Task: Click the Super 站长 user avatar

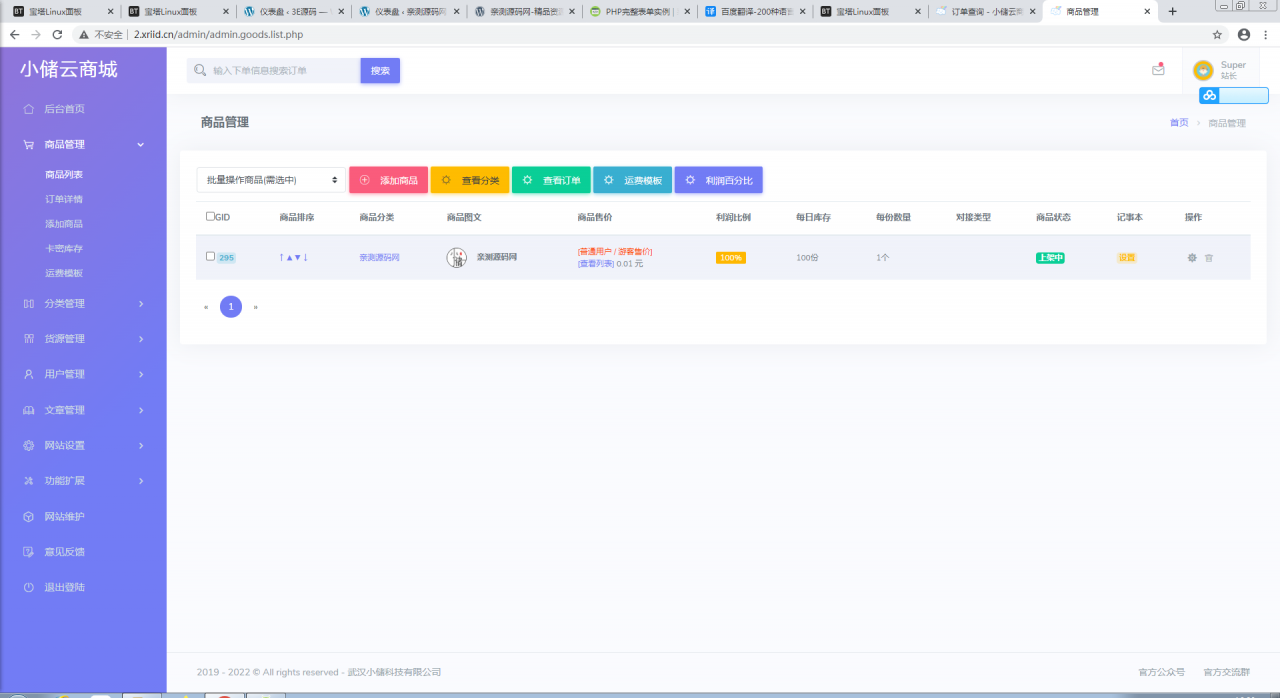Action: (x=1203, y=71)
